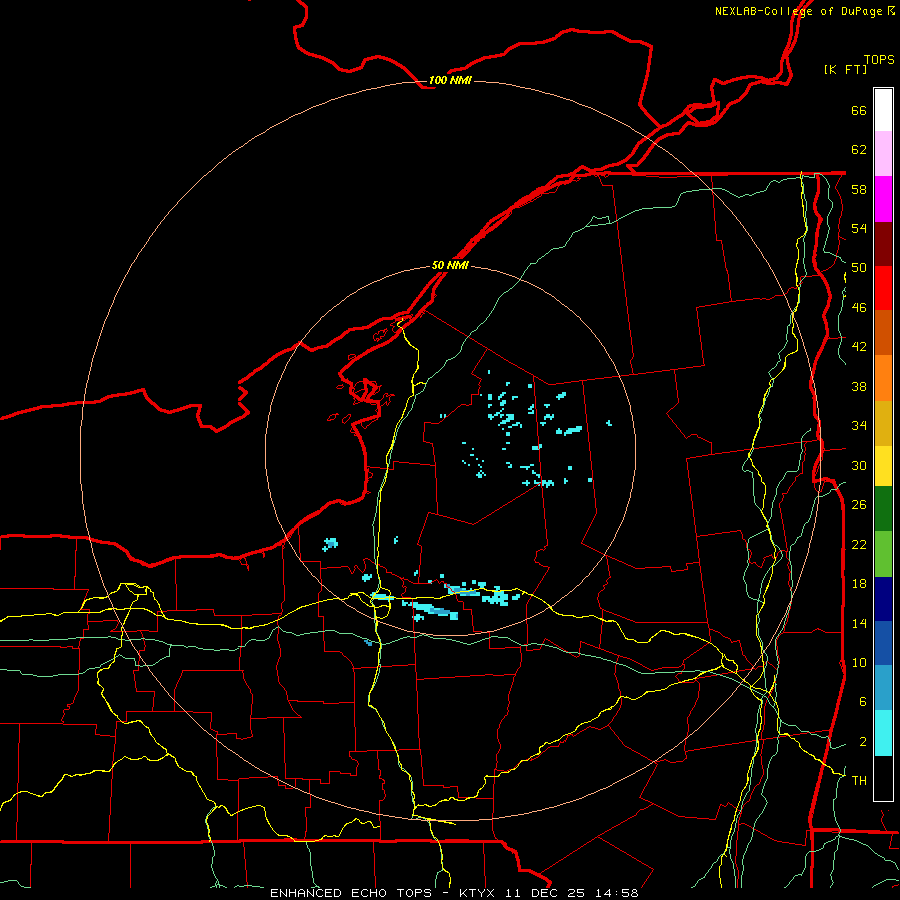
Task: Click the 26 legend label
Action: click(859, 505)
